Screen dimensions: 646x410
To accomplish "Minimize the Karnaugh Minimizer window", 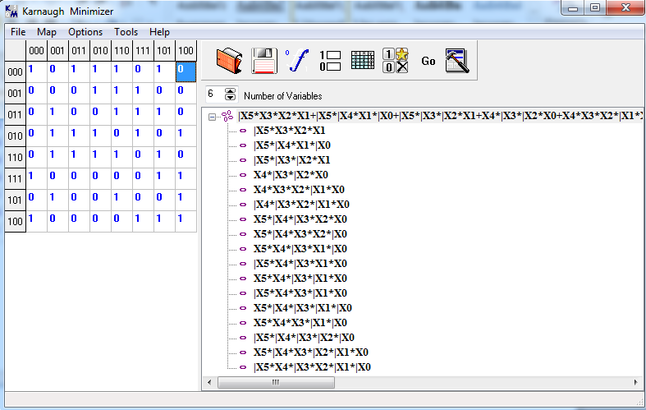I will tap(573, 8).
